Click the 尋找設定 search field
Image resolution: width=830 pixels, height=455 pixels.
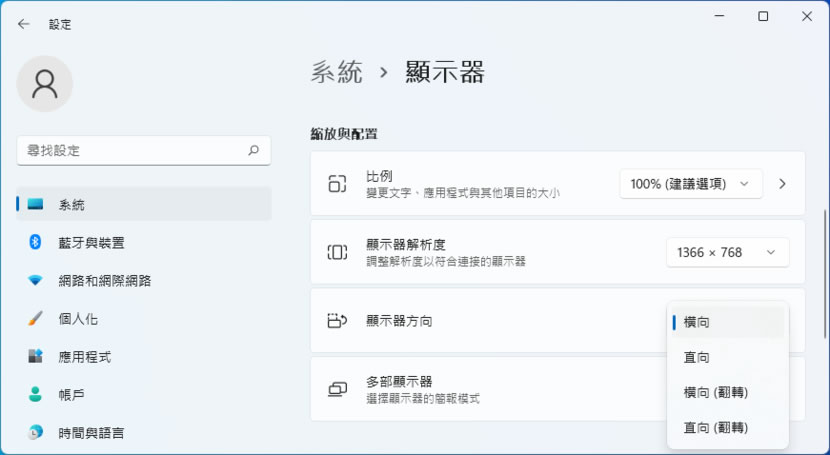[130, 150]
